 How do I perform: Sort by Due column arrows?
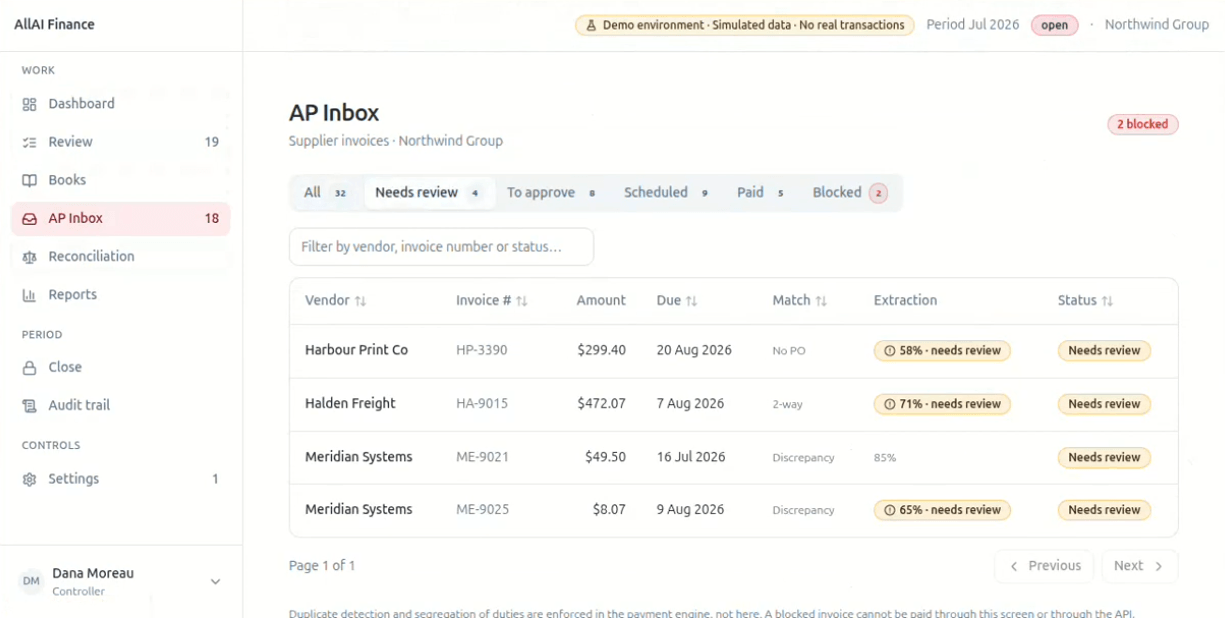pos(691,301)
